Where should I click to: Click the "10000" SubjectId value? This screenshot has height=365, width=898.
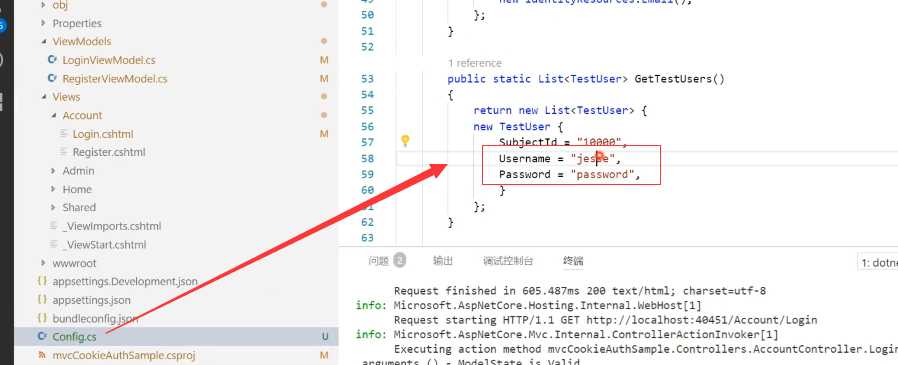(599, 142)
